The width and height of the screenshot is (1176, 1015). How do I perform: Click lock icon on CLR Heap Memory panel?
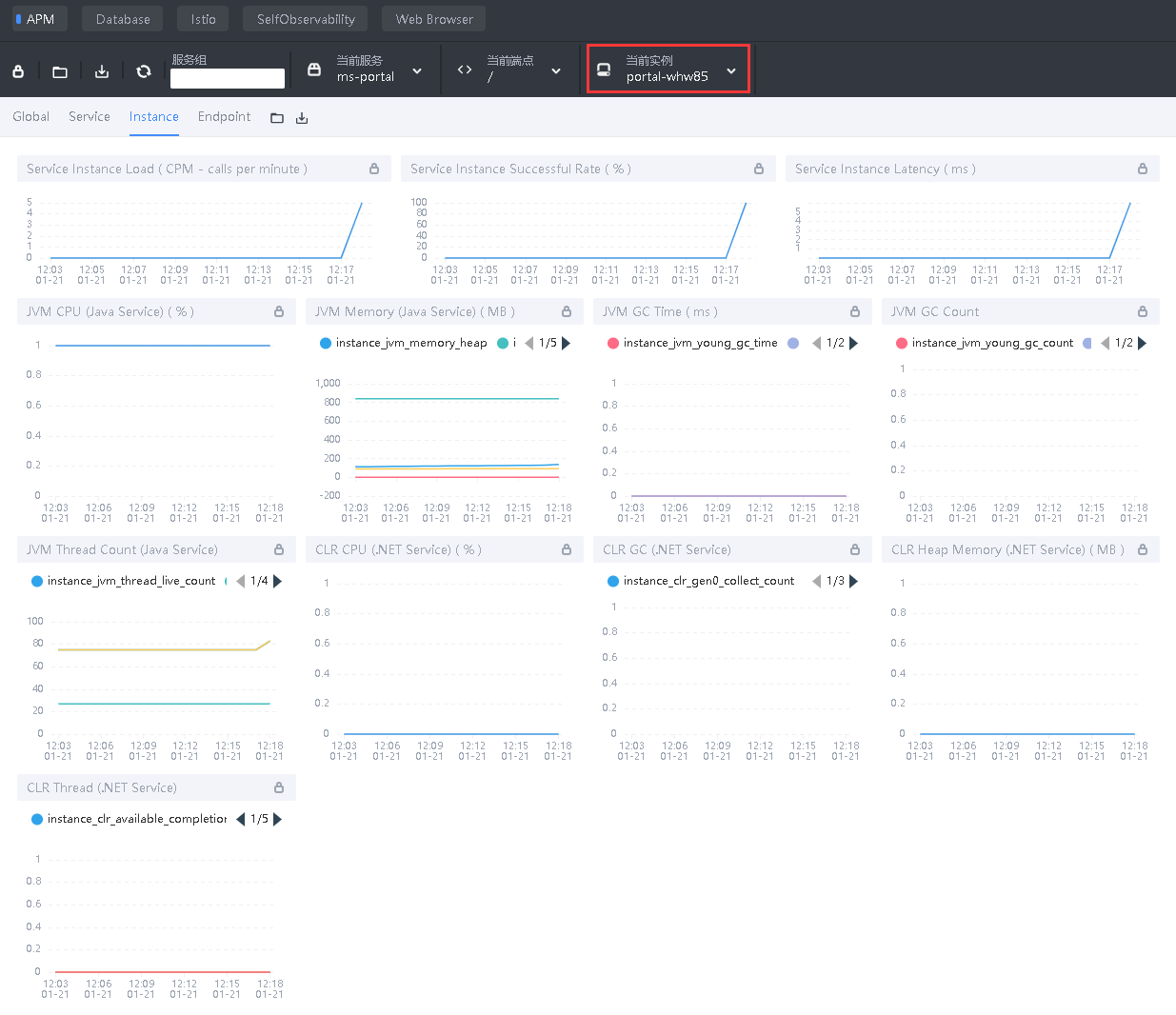click(x=1143, y=549)
